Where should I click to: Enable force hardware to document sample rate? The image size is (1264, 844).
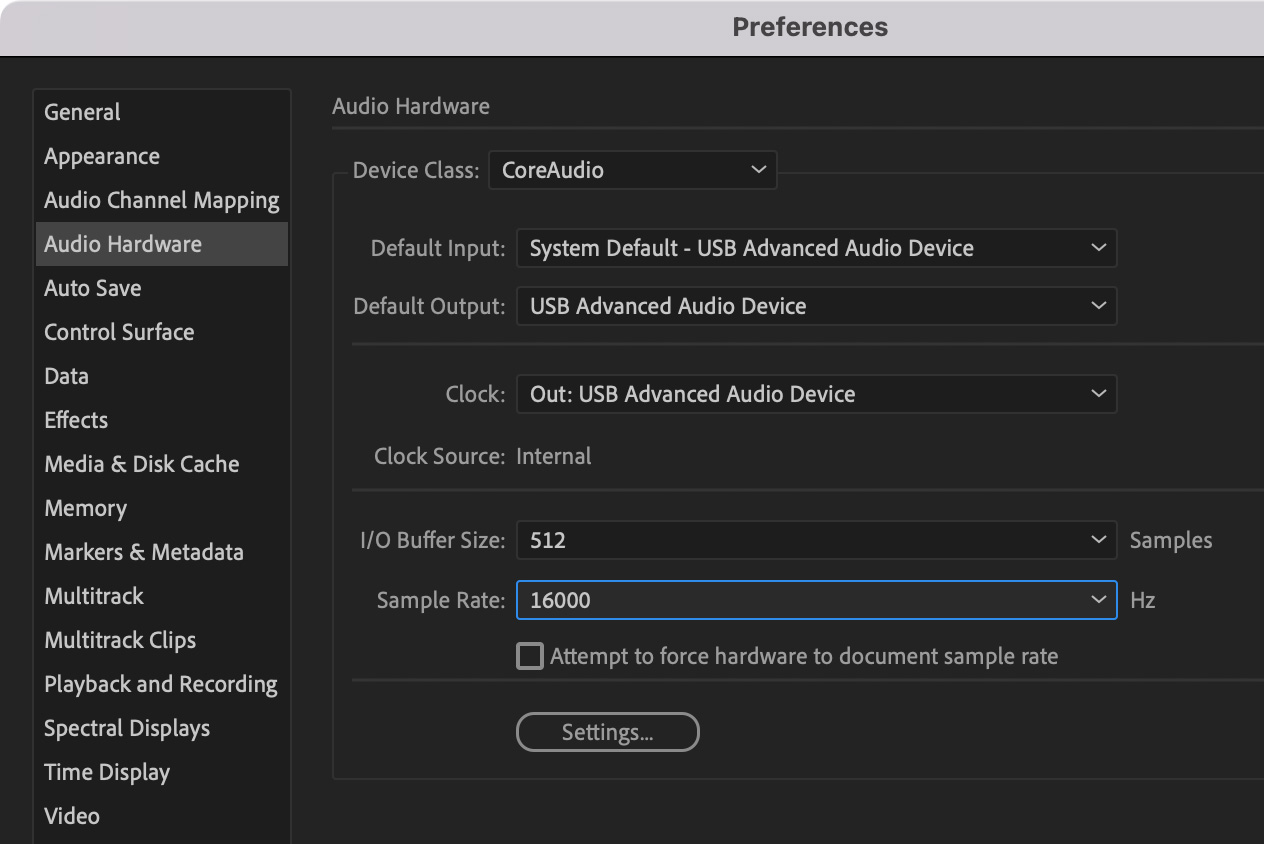[x=530, y=656]
